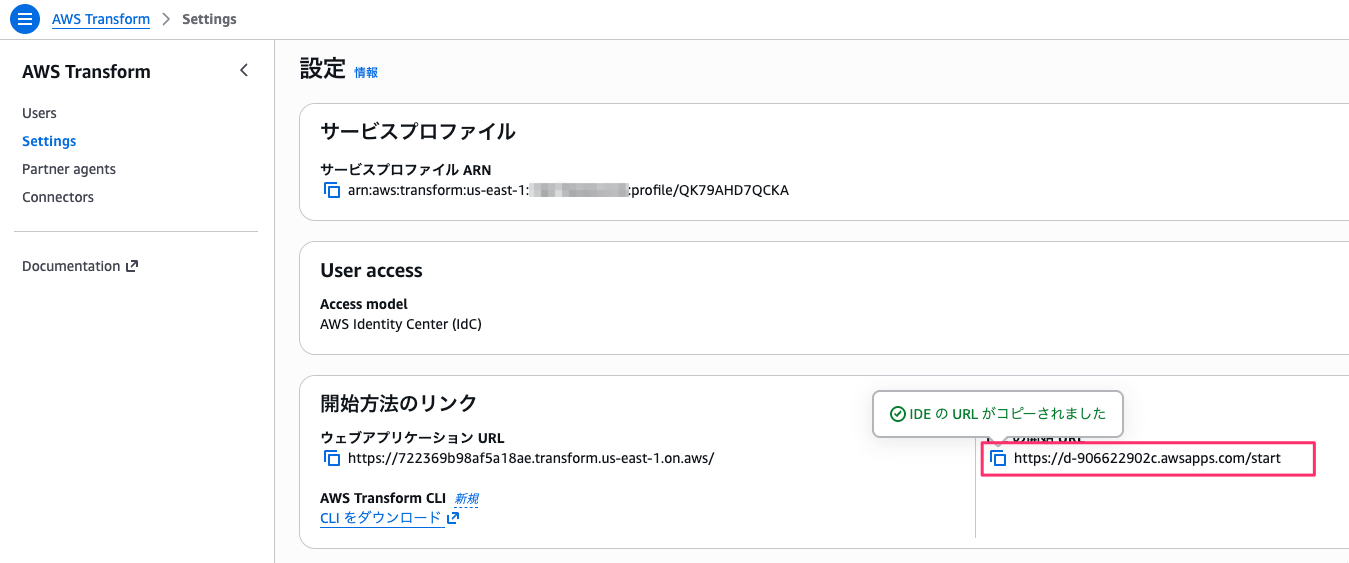
Task: Collapse the AWS Transform side panel
Action: (244, 71)
